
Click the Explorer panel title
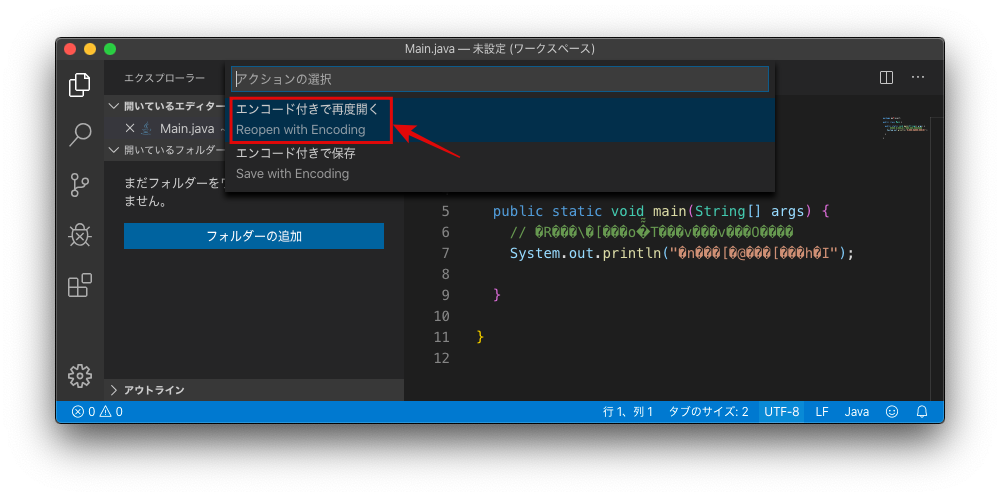(165, 78)
